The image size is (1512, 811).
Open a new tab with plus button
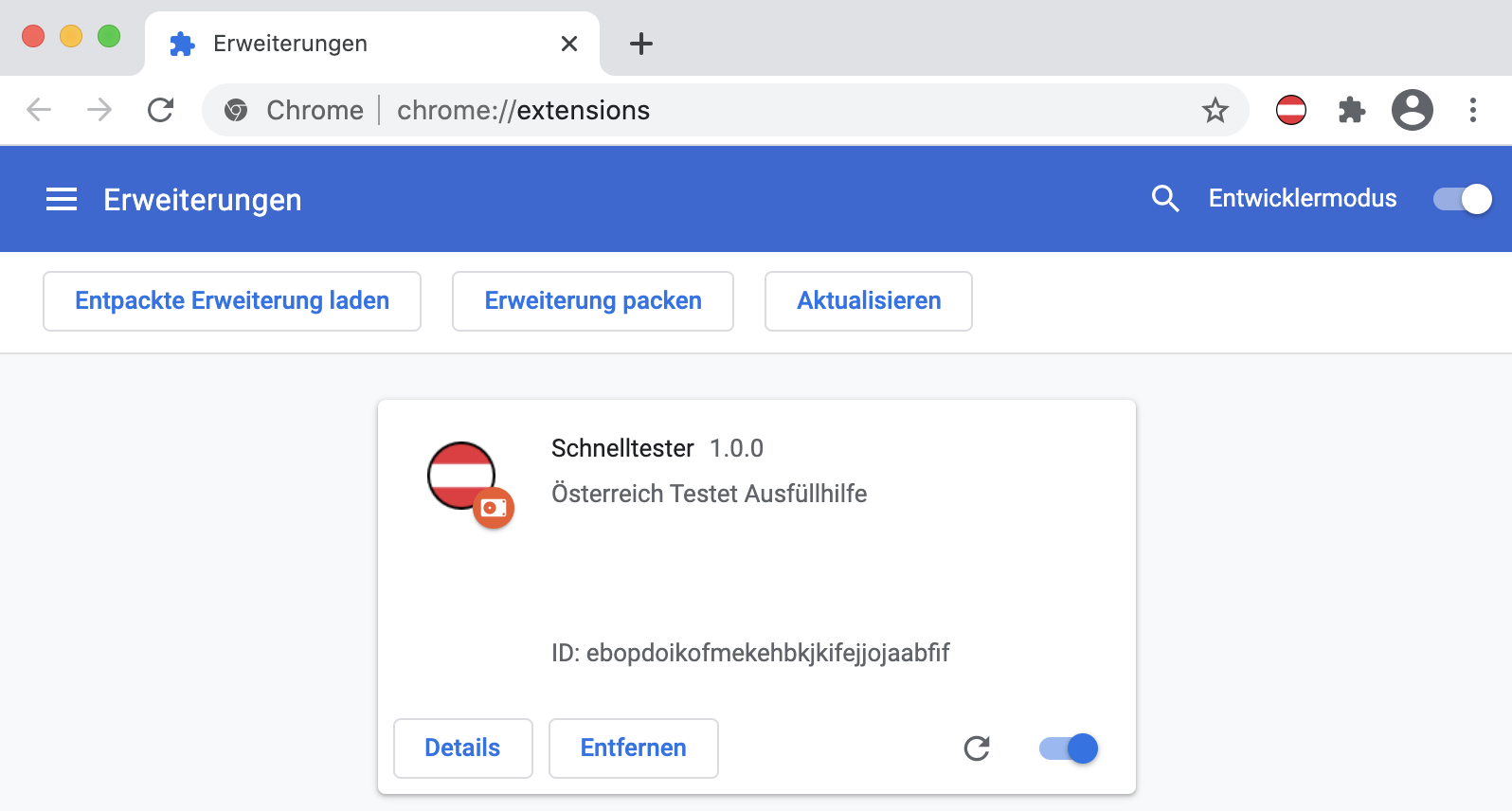641,44
